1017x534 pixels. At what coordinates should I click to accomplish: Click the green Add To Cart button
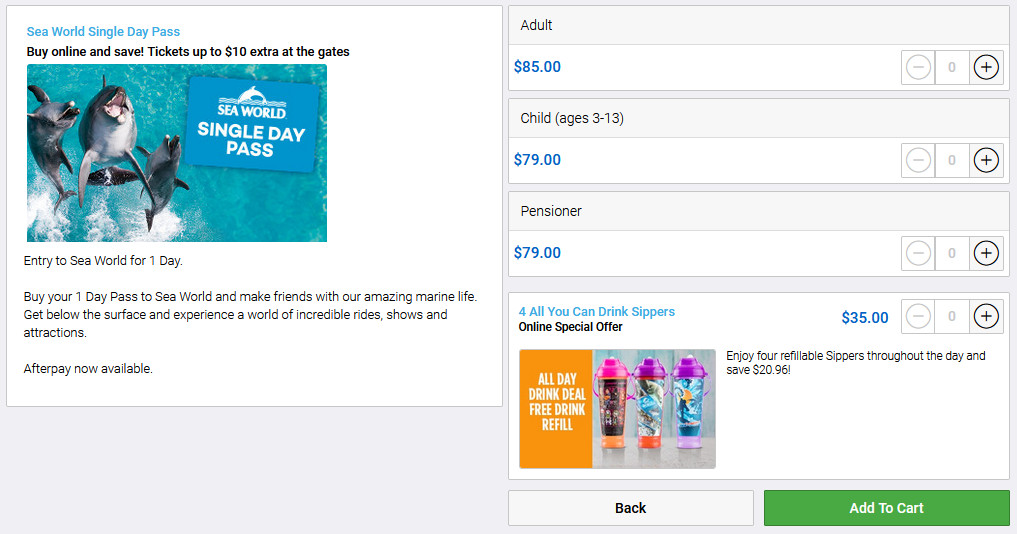[x=886, y=508]
